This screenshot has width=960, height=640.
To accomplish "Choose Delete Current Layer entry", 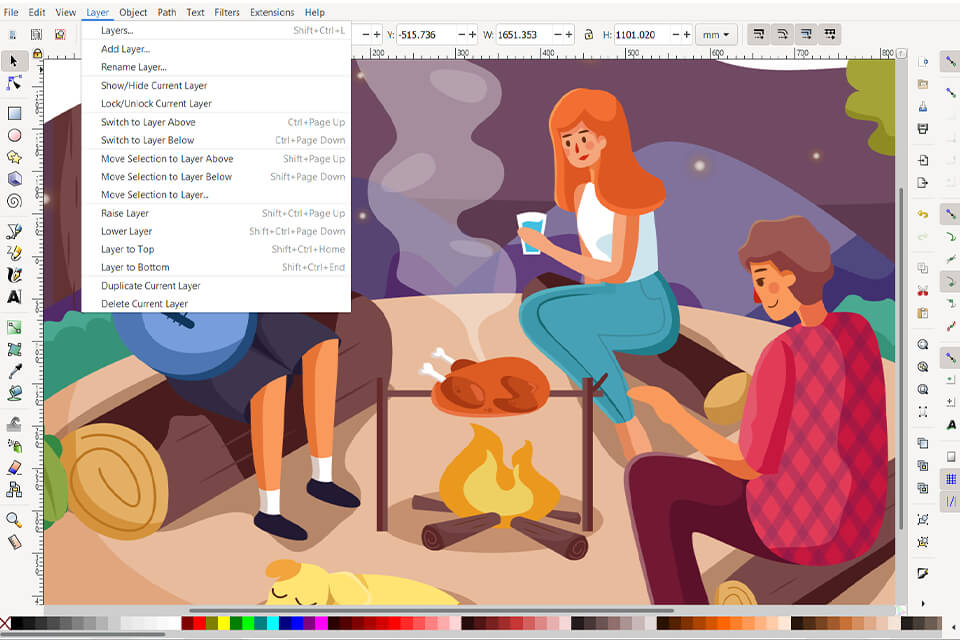I will tap(216, 304).
